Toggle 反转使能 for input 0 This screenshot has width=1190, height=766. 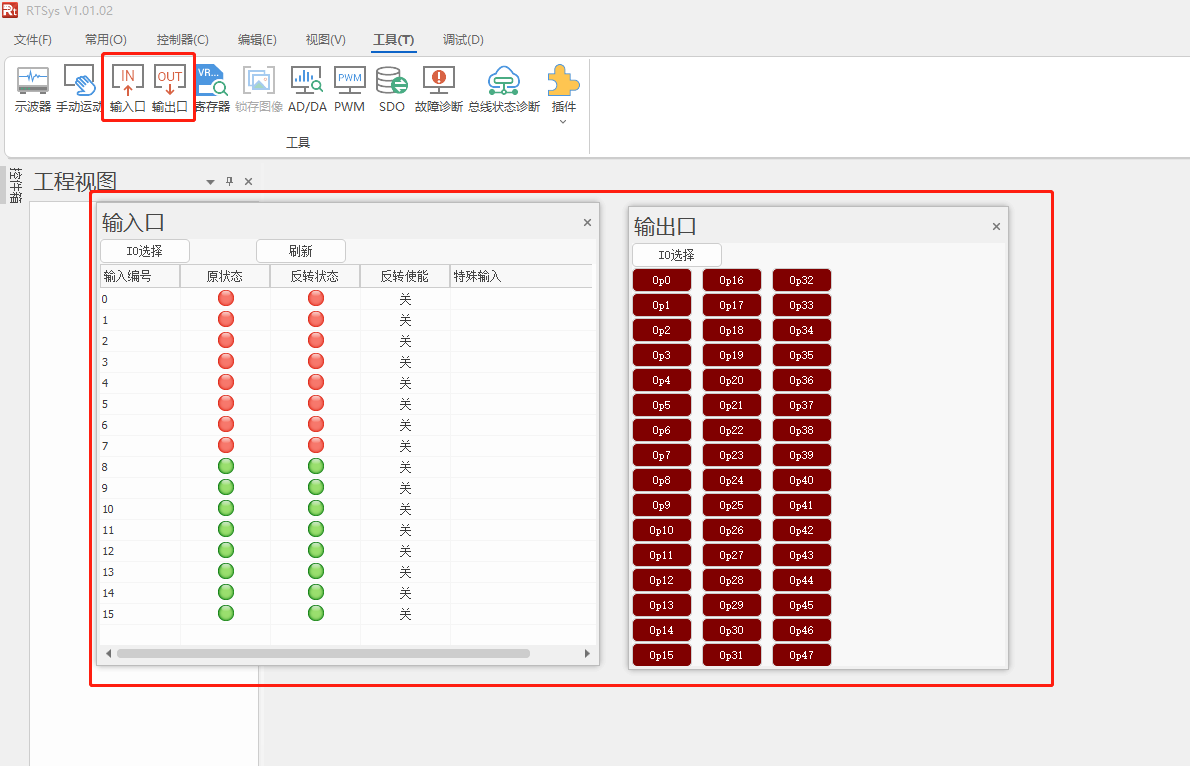click(x=405, y=299)
